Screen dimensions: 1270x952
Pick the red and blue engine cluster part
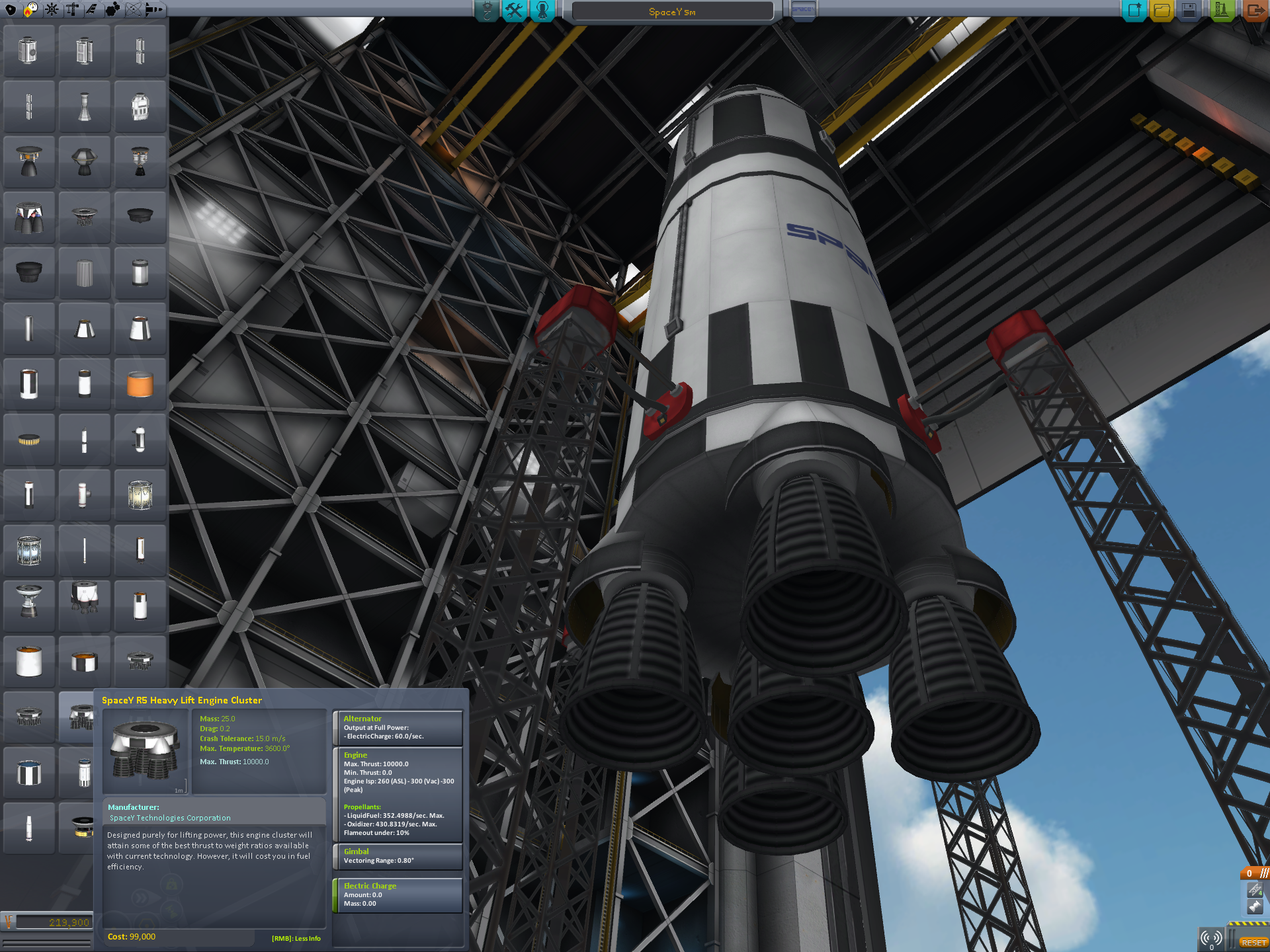(x=28, y=218)
